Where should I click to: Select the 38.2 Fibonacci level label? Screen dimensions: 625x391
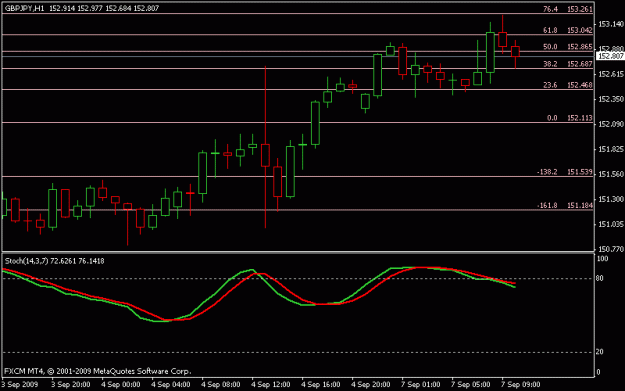[550, 64]
